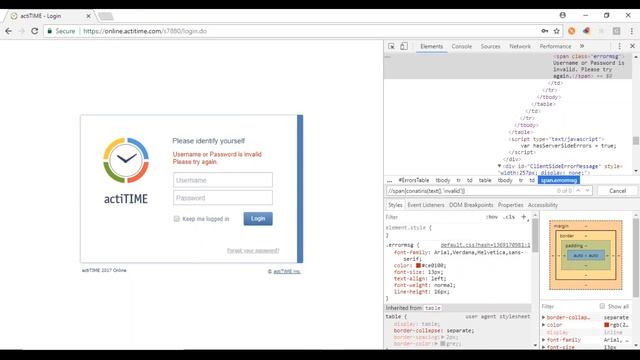The image size is (640, 360).
Task: Expand the border-collapse computed property
Action: coord(544,317)
